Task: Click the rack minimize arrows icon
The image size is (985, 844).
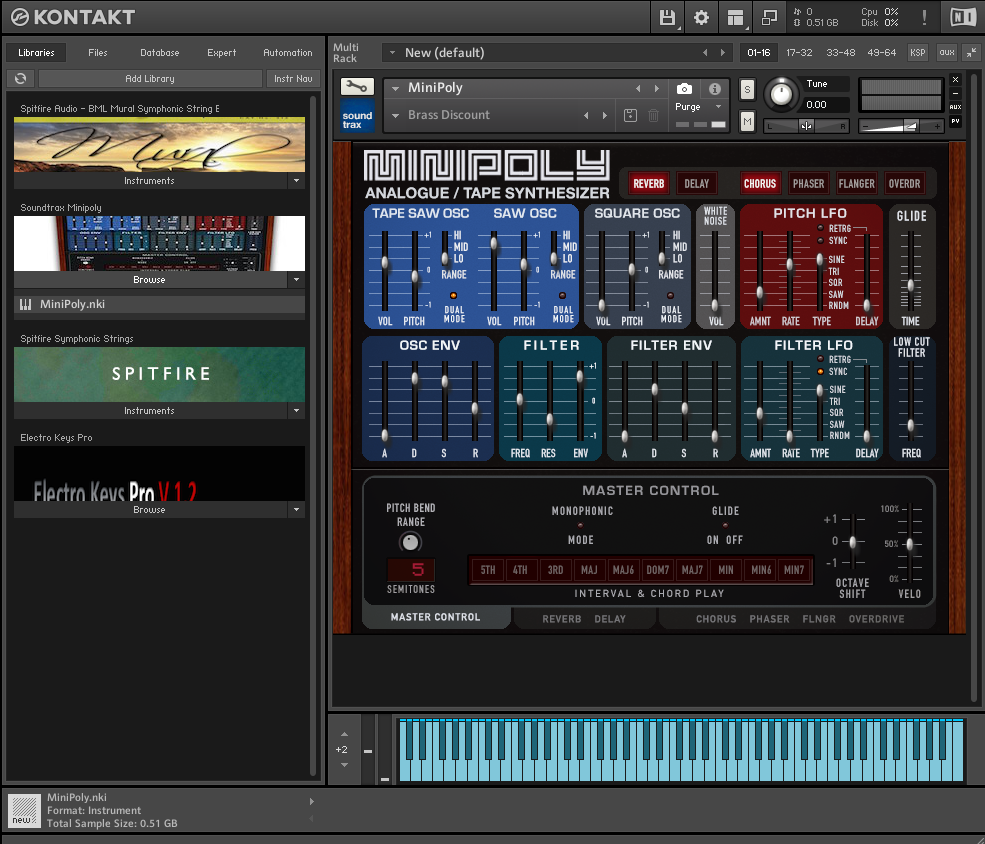Action: pos(971,53)
